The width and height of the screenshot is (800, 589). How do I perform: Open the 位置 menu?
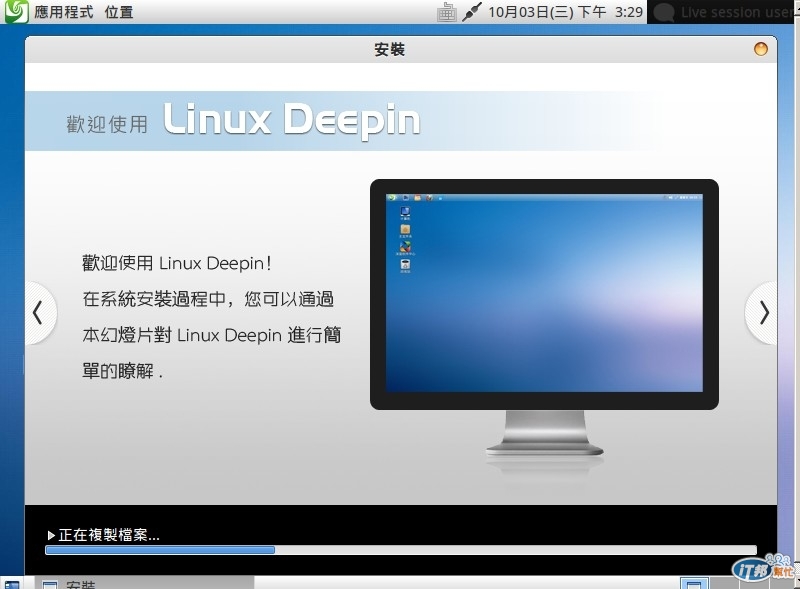click(119, 12)
